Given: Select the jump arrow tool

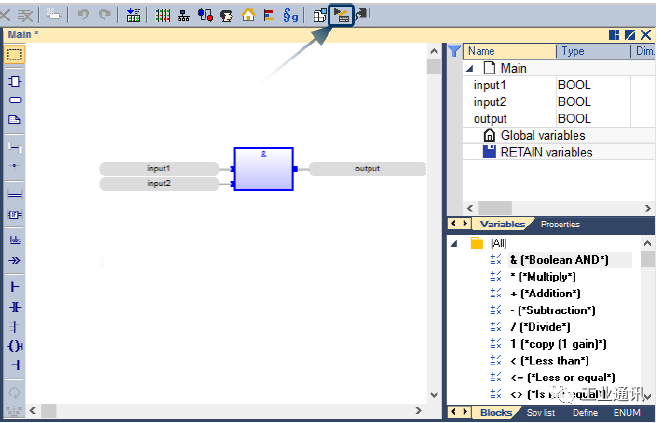Looking at the screenshot, I should (14, 260).
